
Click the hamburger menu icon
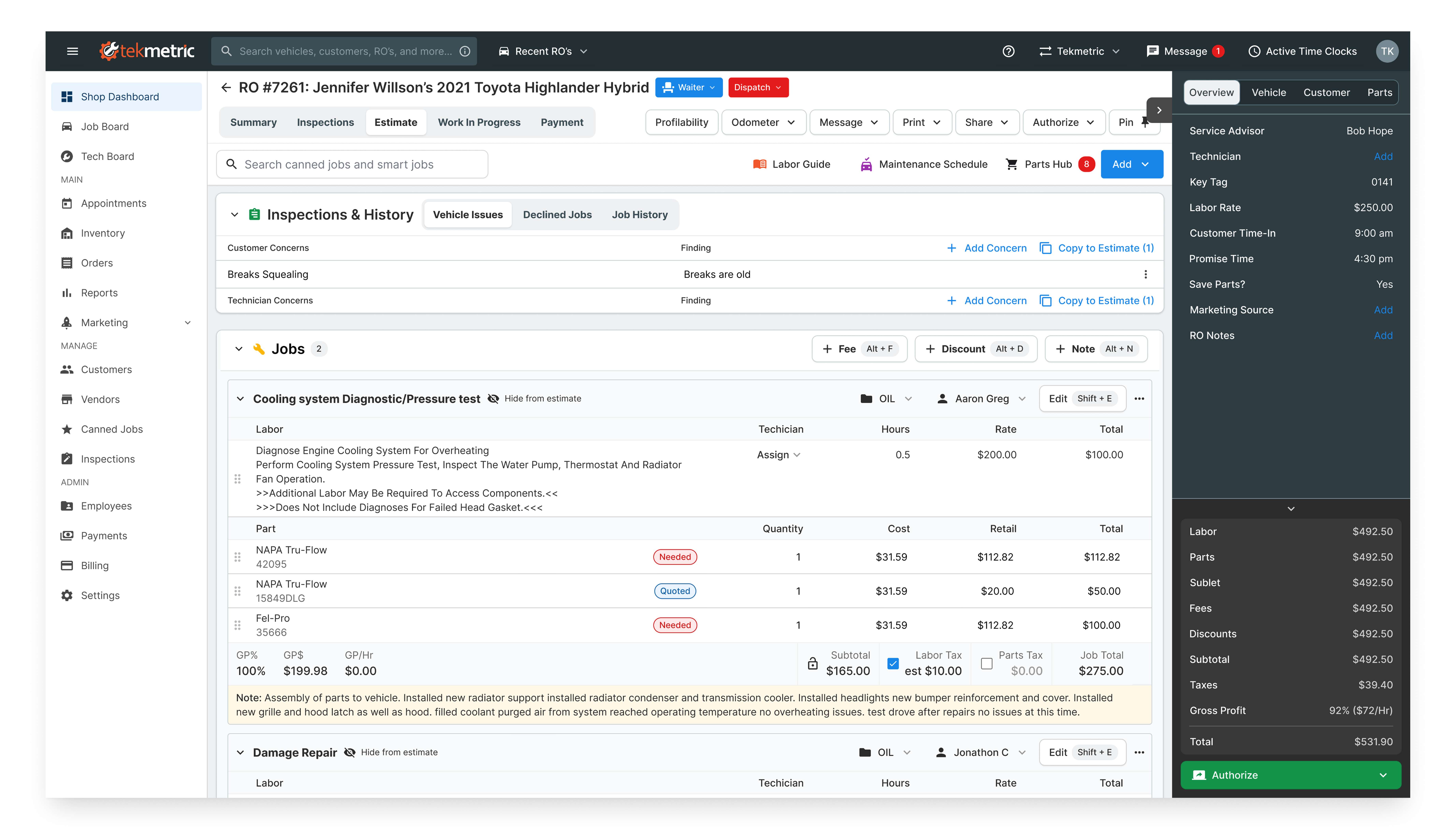[72, 51]
